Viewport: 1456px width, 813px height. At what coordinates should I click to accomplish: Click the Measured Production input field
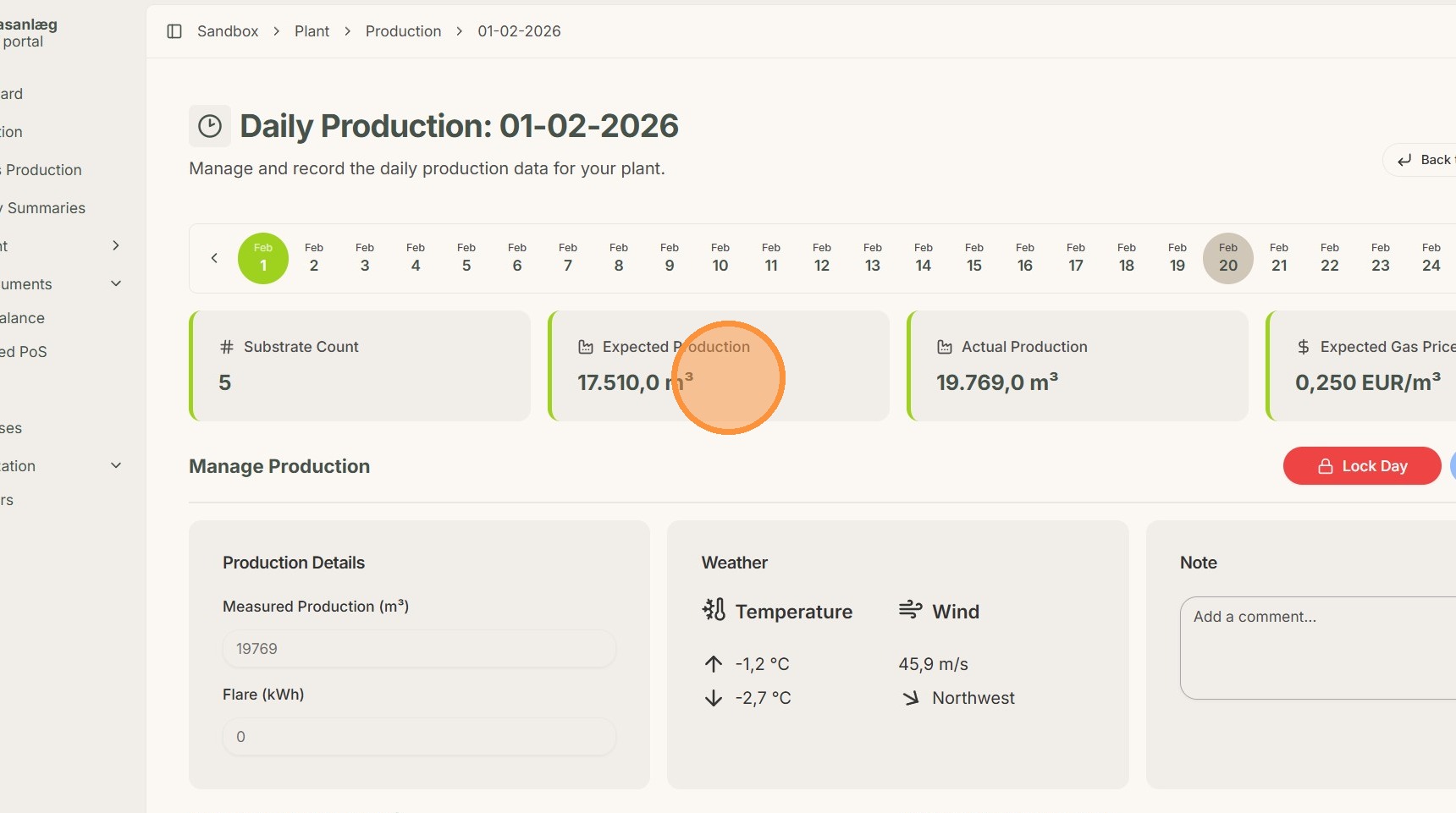[419, 649]
